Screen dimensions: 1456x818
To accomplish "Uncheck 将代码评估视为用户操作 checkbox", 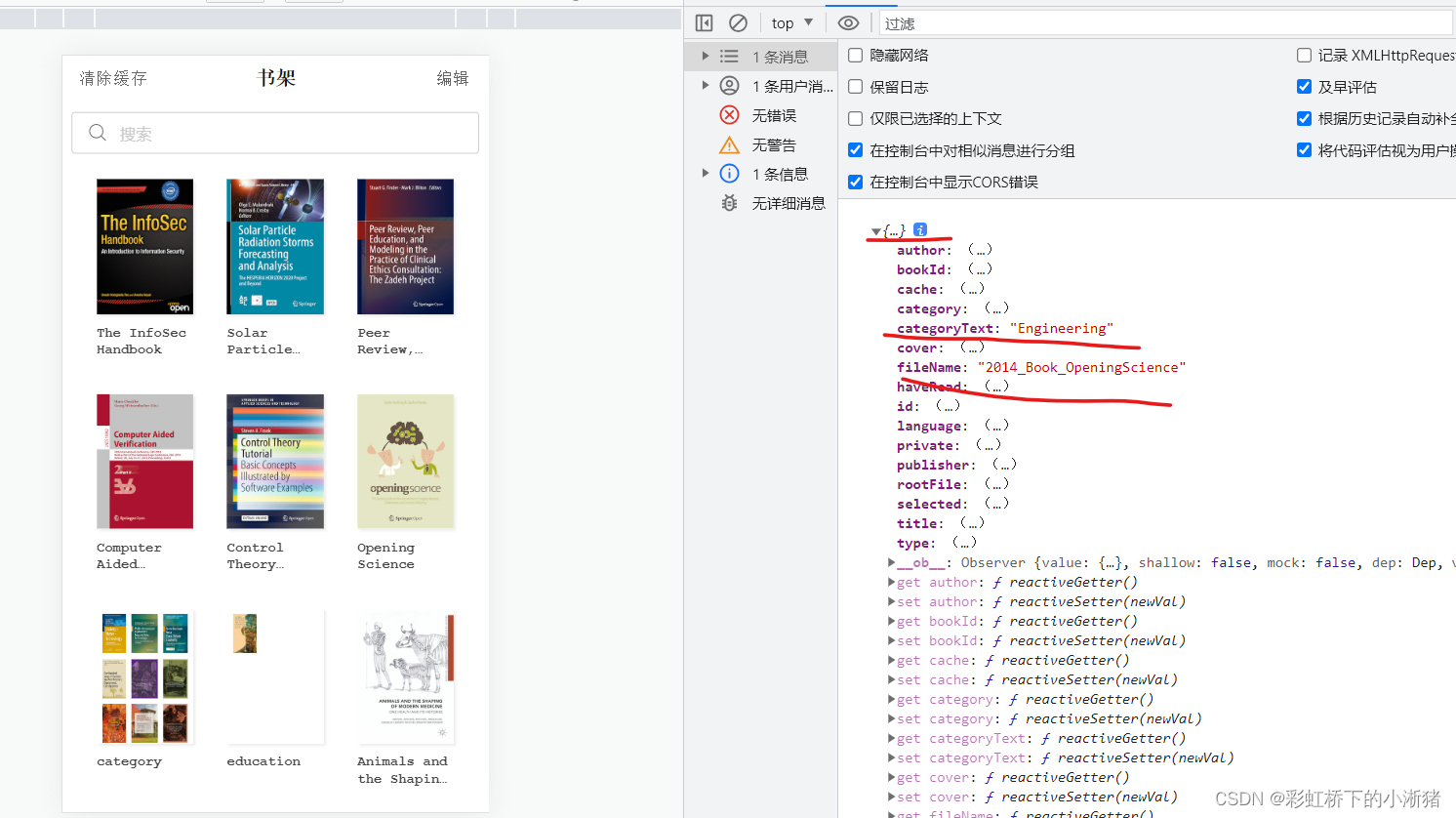I will point(1304,150).
